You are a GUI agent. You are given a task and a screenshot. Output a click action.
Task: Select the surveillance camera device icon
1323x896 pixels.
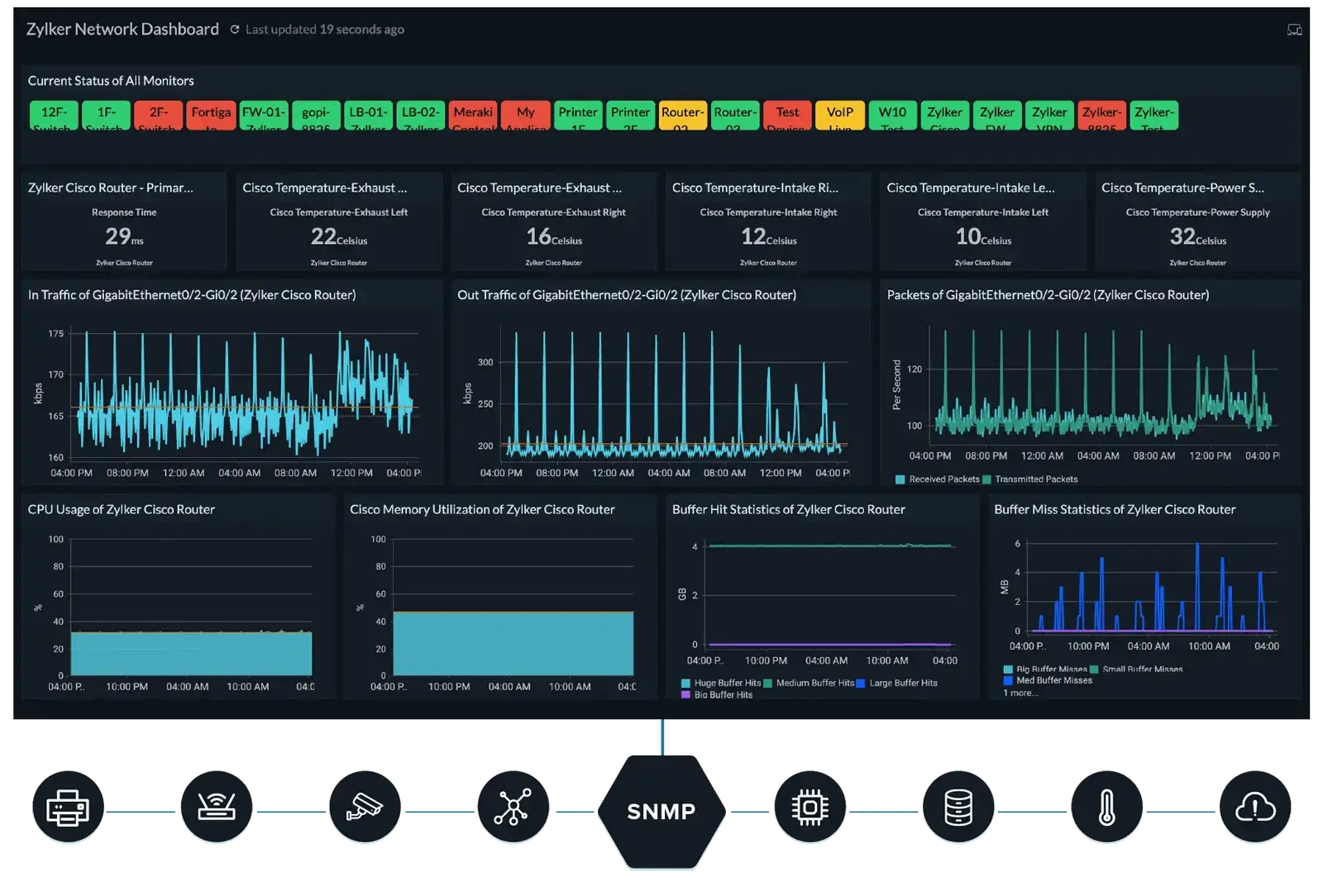click(x=365, y=808)
